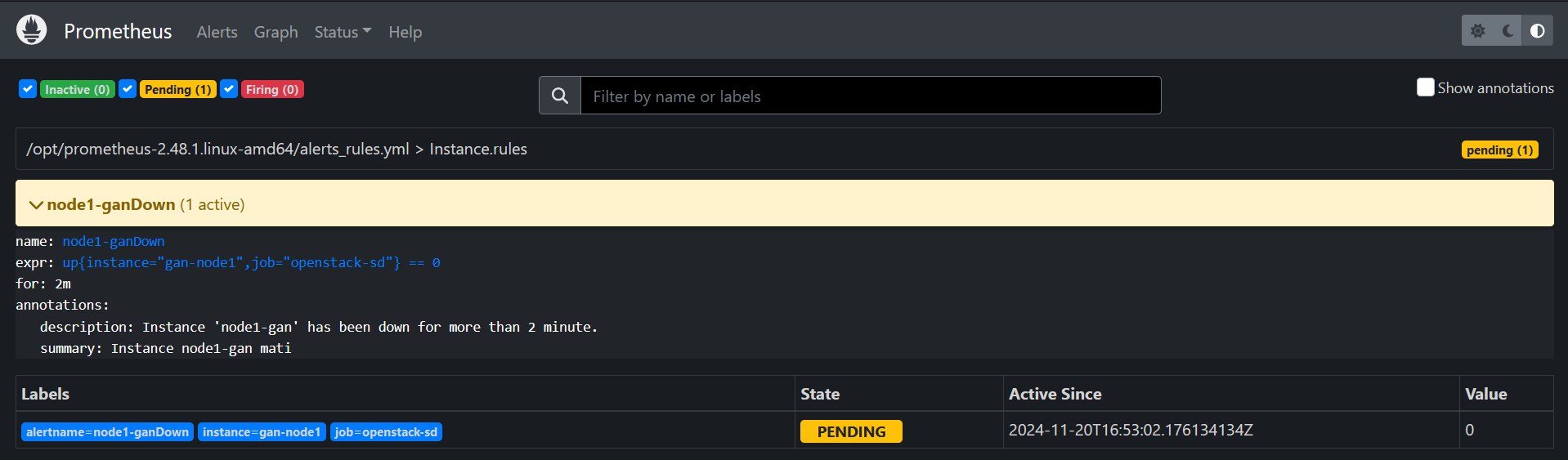Open the Alerts page
The image size is (1568, 460).
[217, 32]
